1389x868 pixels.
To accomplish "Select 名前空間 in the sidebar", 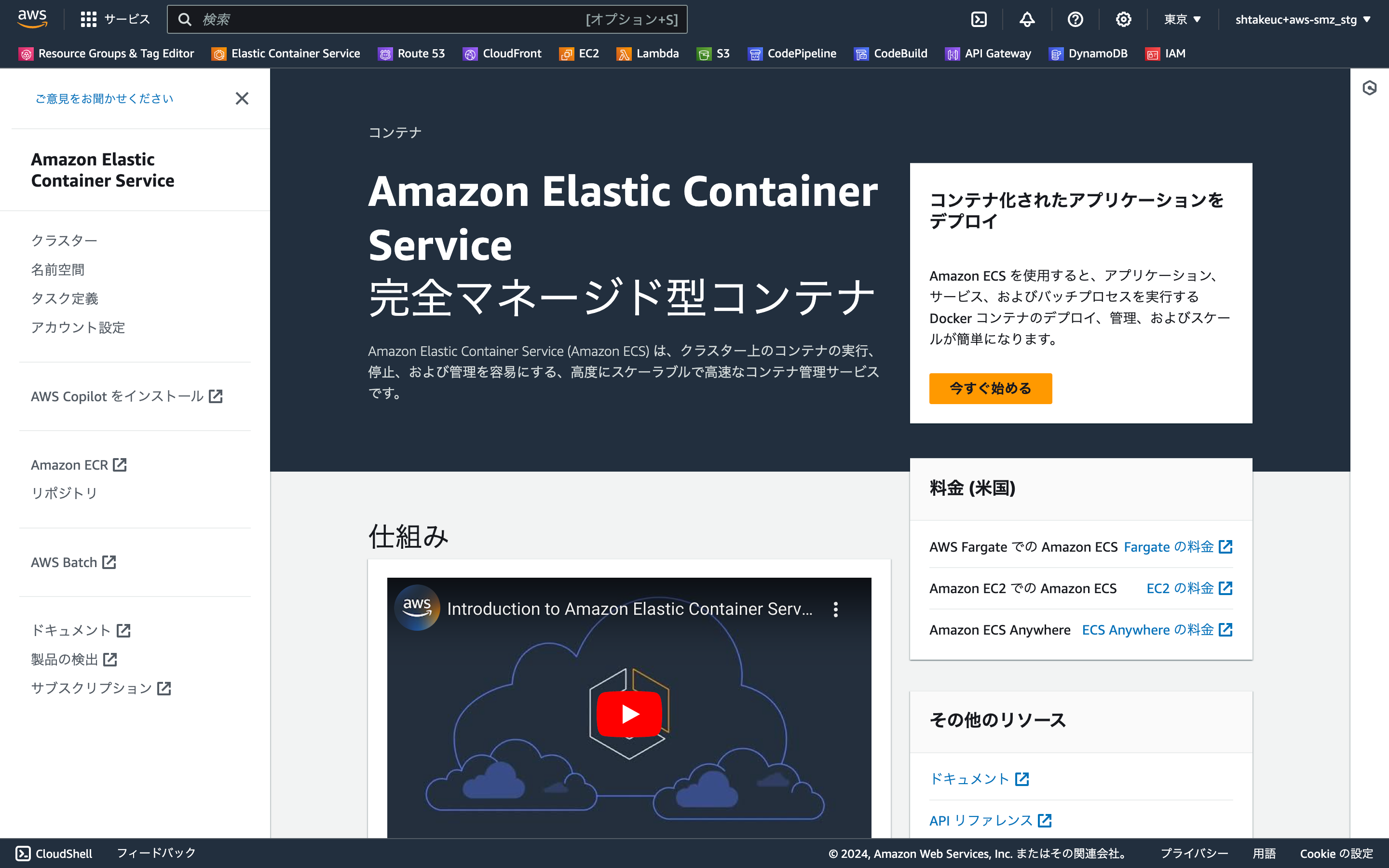I will [x=58, y=269].
